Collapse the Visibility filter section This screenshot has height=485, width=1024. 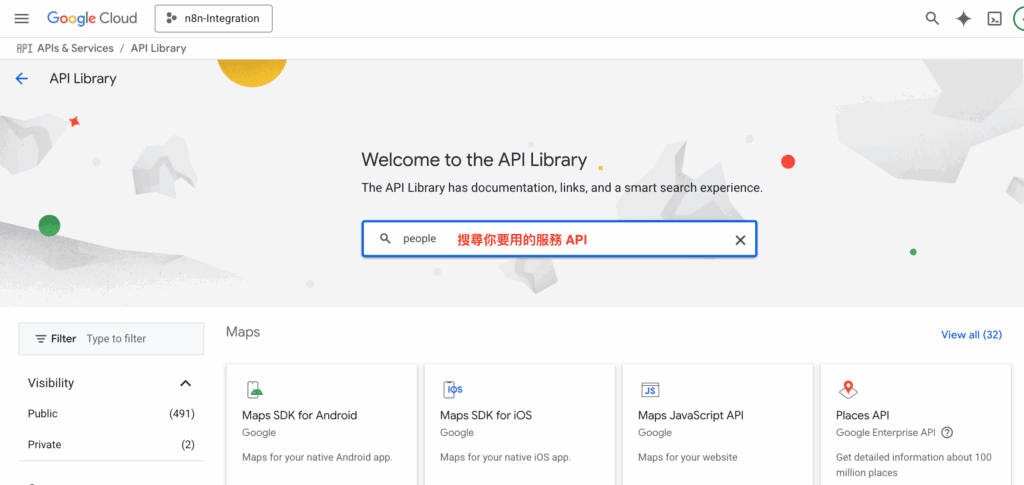[185, 383]
